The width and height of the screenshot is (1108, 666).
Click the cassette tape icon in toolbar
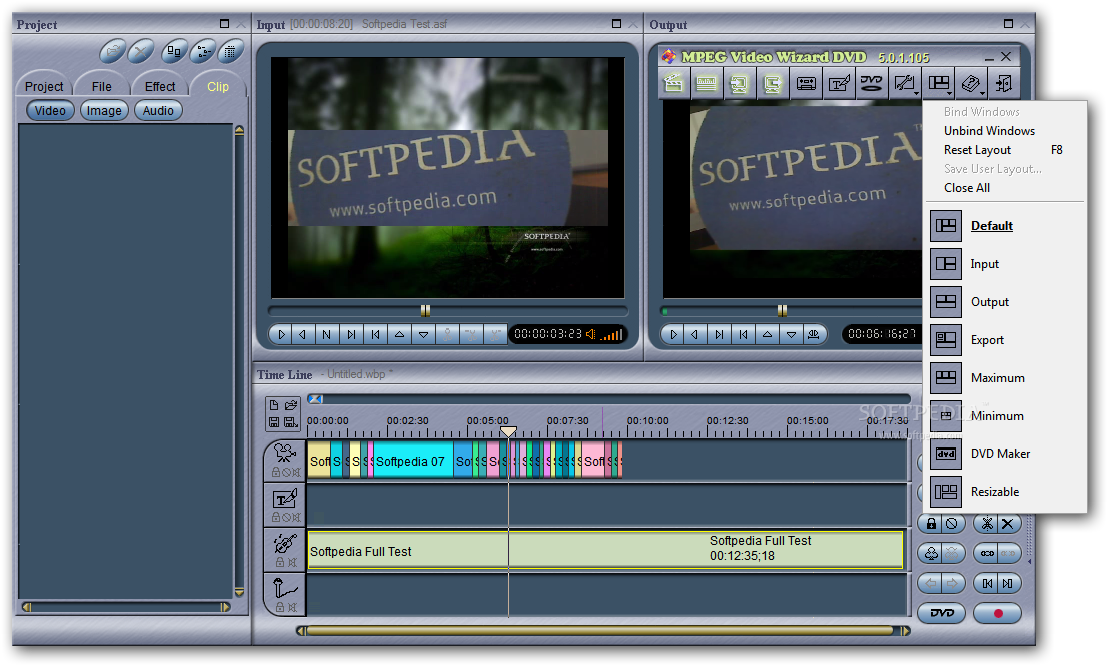[806, 84]
